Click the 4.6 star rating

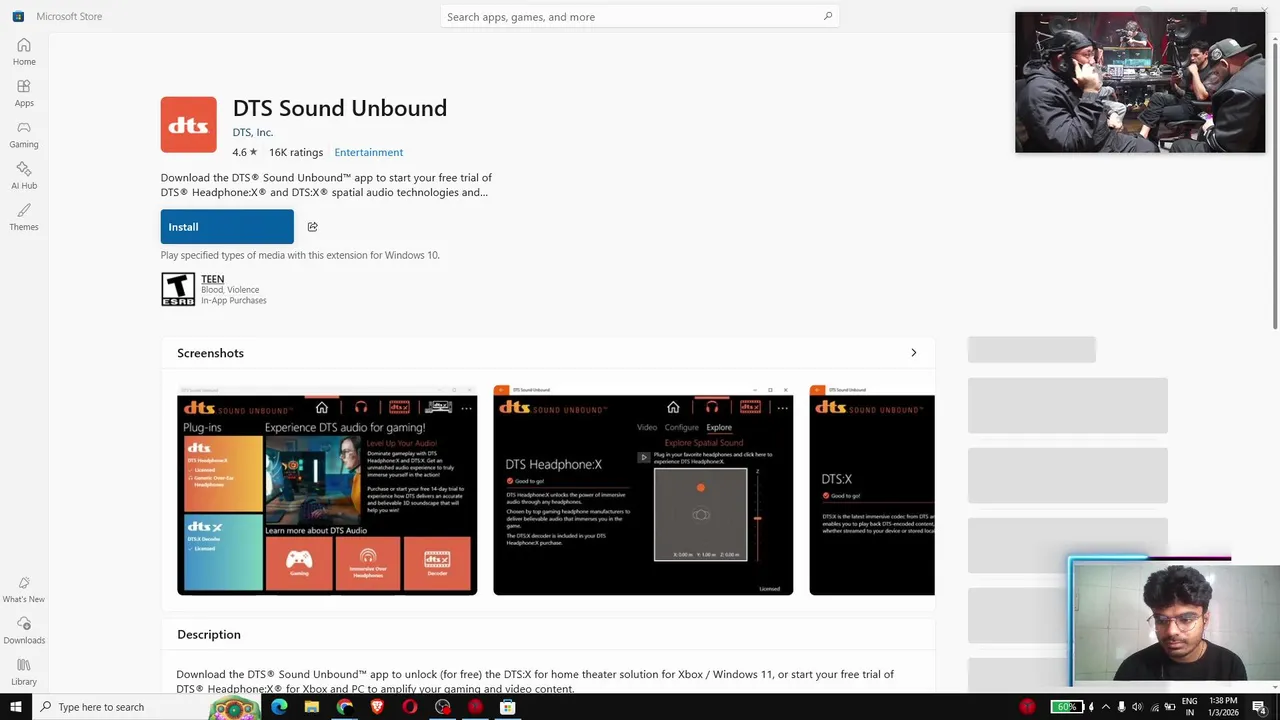coord(245,152)
